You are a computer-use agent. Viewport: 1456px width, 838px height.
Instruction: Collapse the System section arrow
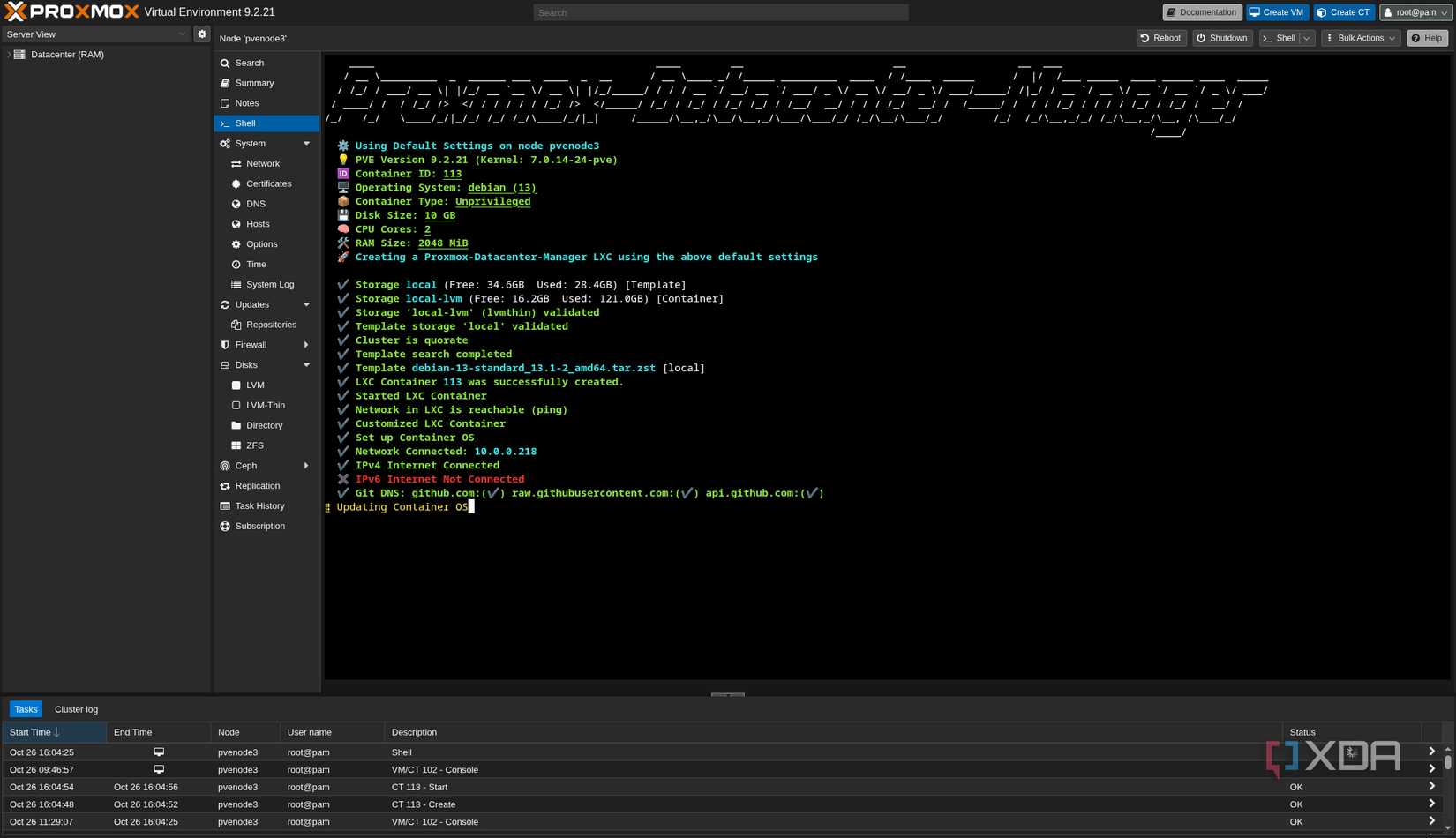pyautogui.click(x=306, y=144)
